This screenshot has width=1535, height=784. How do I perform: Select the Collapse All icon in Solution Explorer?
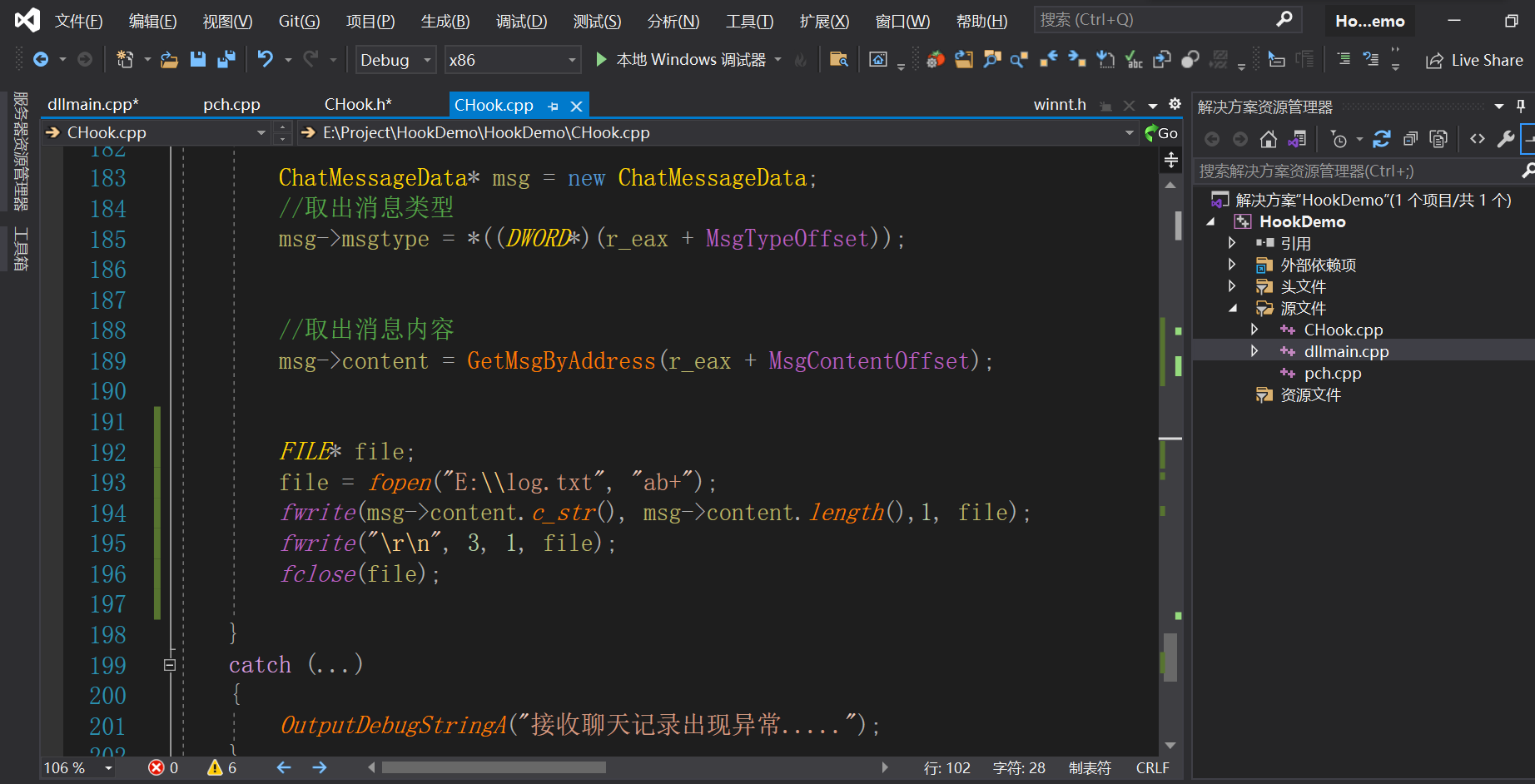(x=1411, y=139)
